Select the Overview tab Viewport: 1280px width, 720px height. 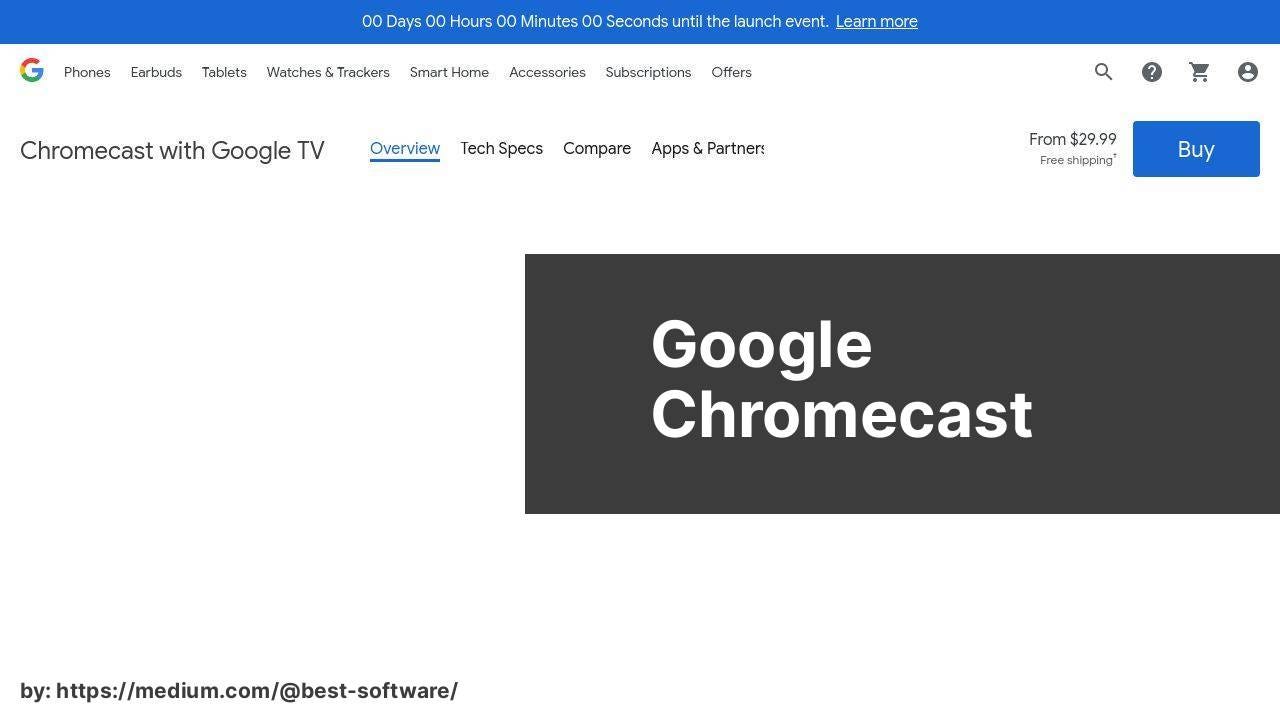(x=405, y=149)
